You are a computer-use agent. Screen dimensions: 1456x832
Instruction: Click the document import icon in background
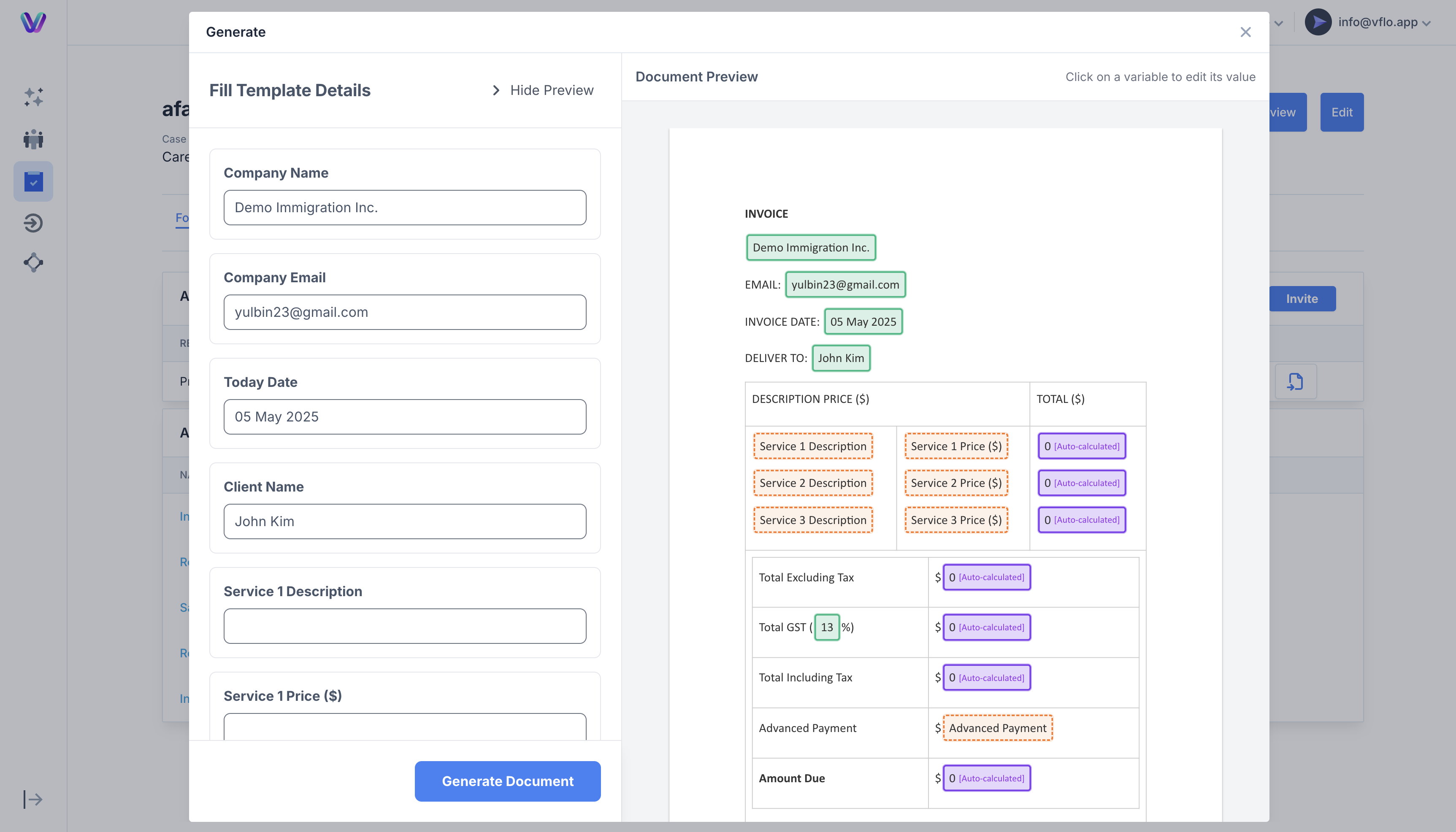point(1296,381)
